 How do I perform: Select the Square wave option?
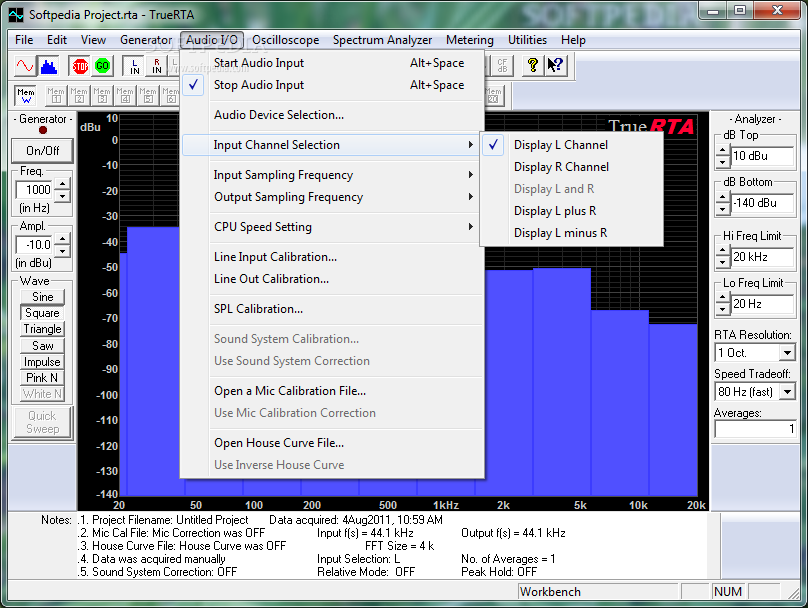(x=43, y=313)
